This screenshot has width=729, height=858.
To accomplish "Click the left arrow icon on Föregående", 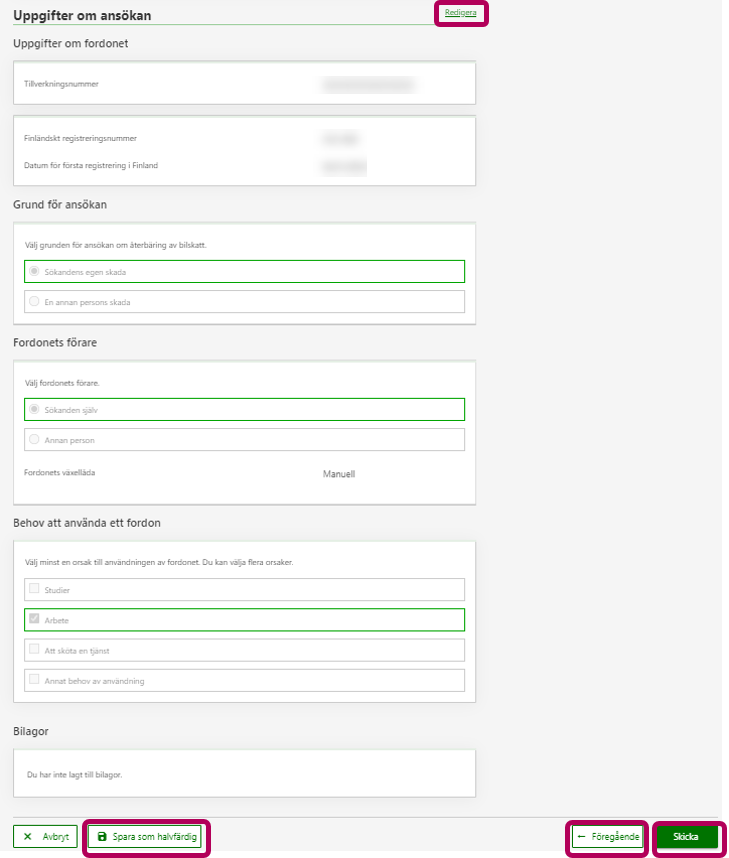I will click(582, 836).
